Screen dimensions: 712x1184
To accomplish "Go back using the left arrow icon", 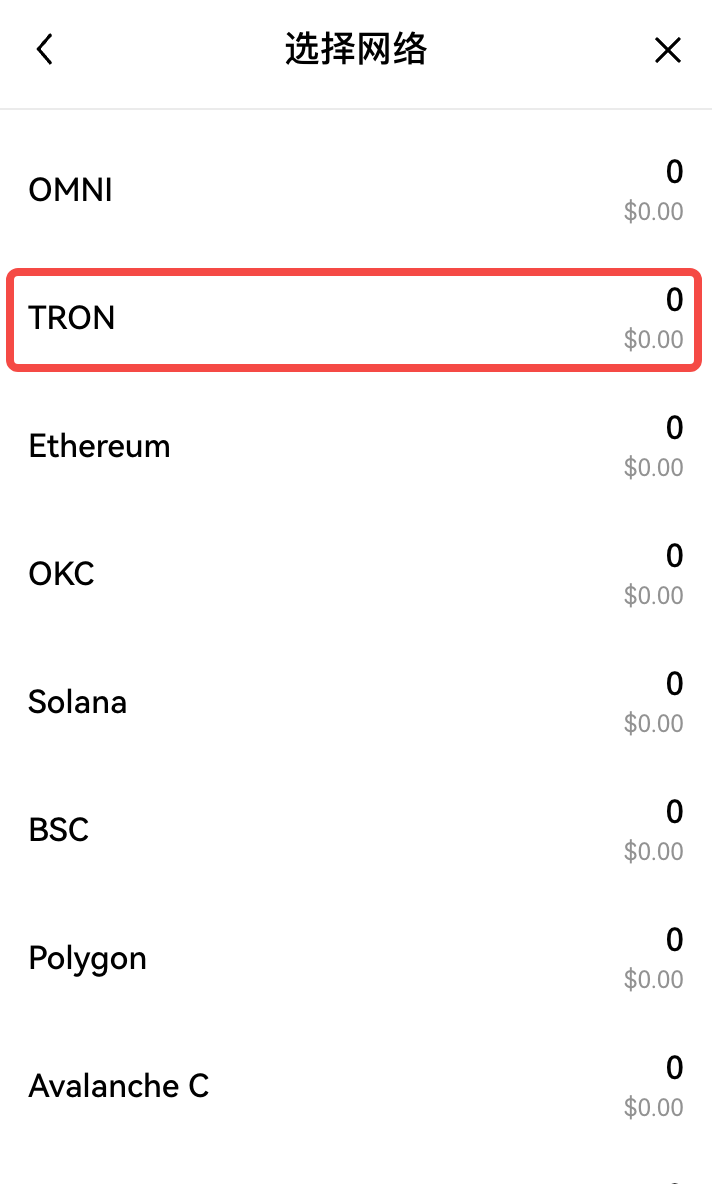I will point(44,50).
